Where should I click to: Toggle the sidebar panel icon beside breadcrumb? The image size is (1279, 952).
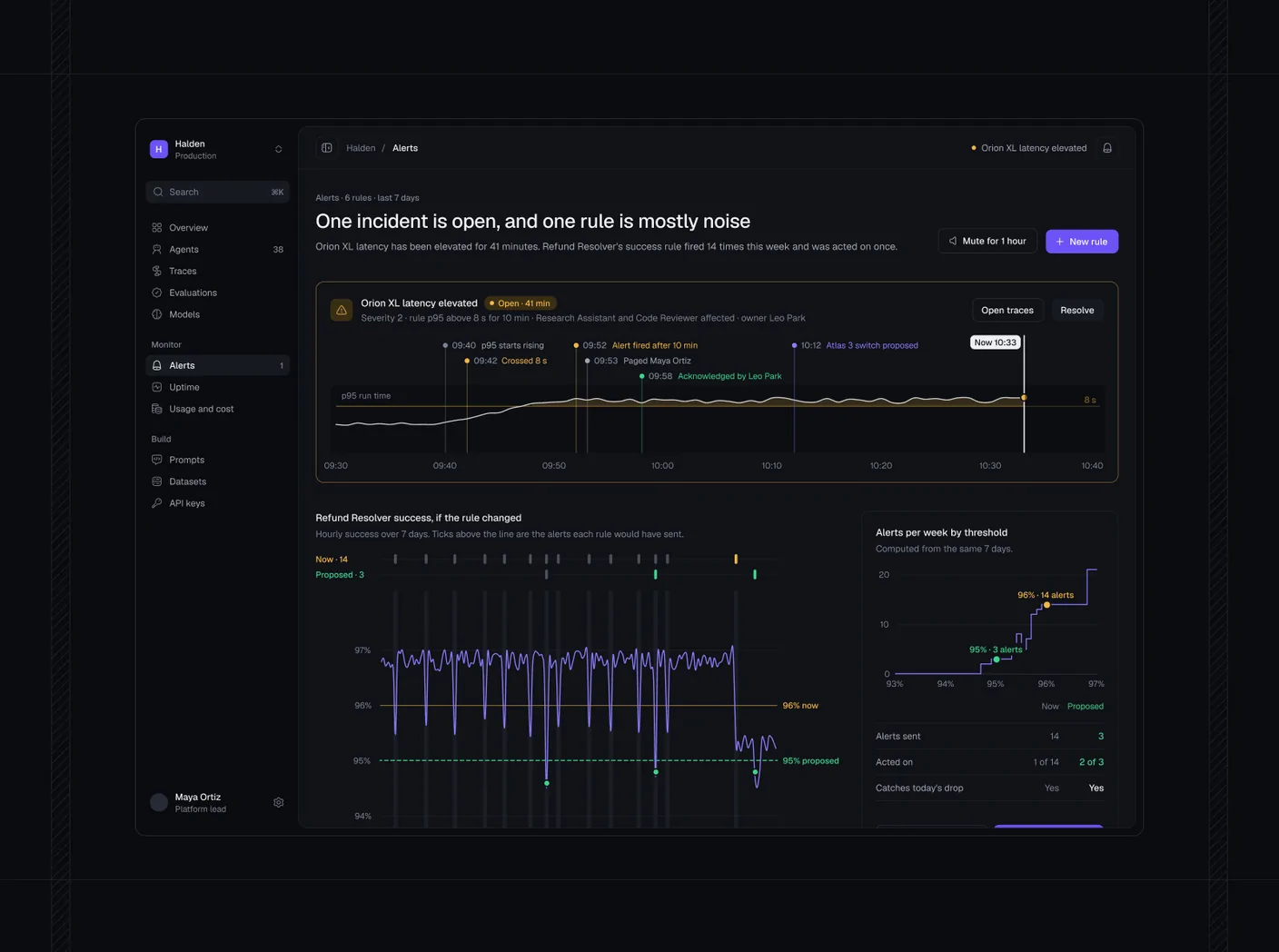click(327, 148)
